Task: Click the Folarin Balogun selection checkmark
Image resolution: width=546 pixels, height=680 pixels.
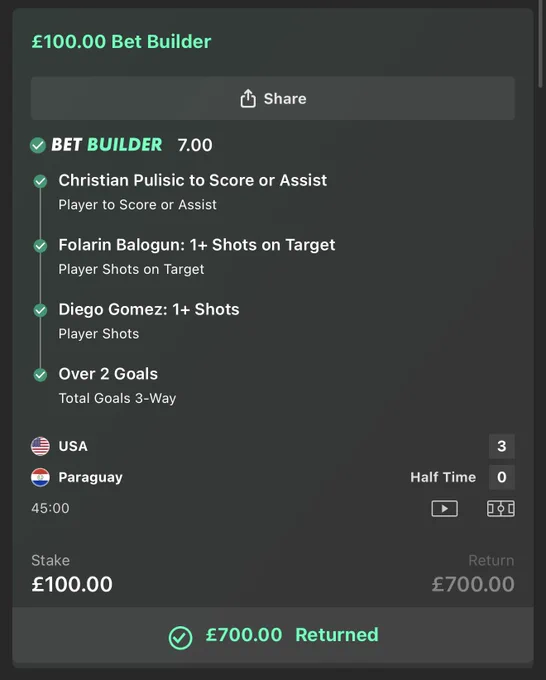Action: pyautogui.click(x=40, y=246)
